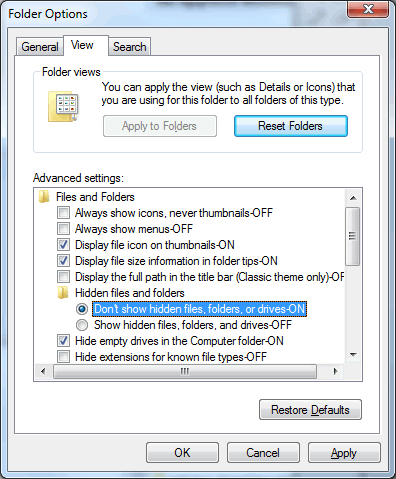The height and width of the screenshot is (479, 396).
Task: Click the horizontal scroll-right arrow
Action: [x=336, y=371]
